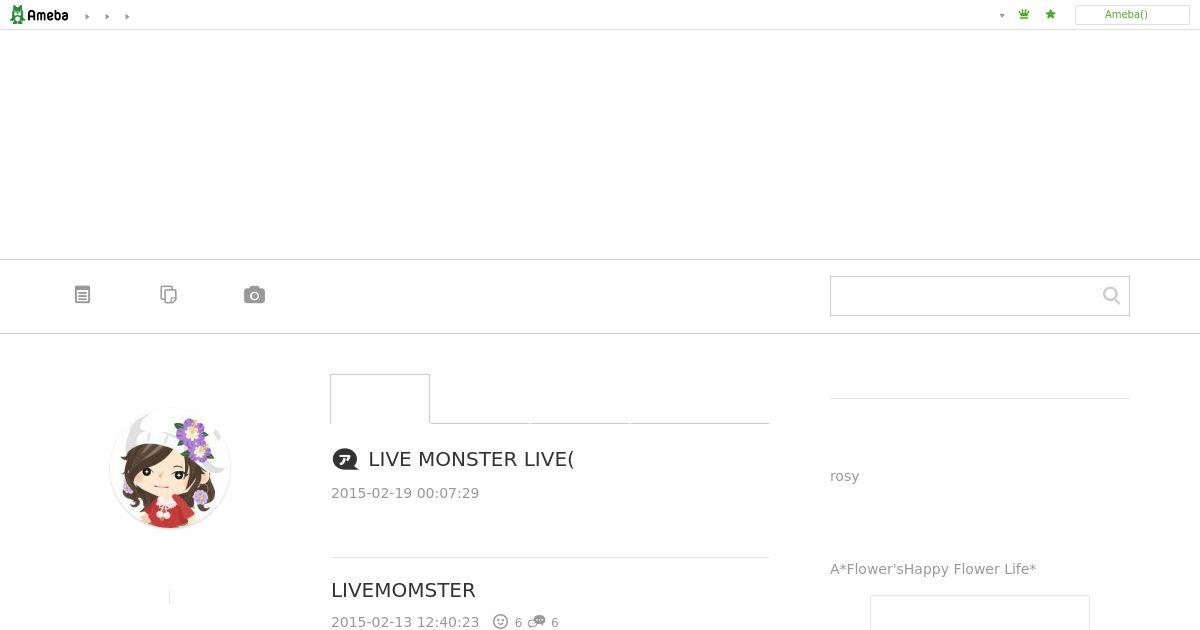This screenshot has height=630, width=1200.
Task: Open the green crown ranking icon
Action: (x=1024, y=15)
